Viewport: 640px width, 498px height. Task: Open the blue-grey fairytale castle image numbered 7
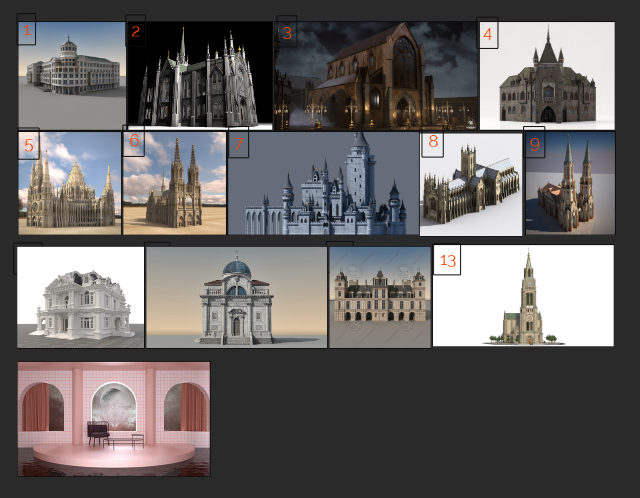click(323, 183)
